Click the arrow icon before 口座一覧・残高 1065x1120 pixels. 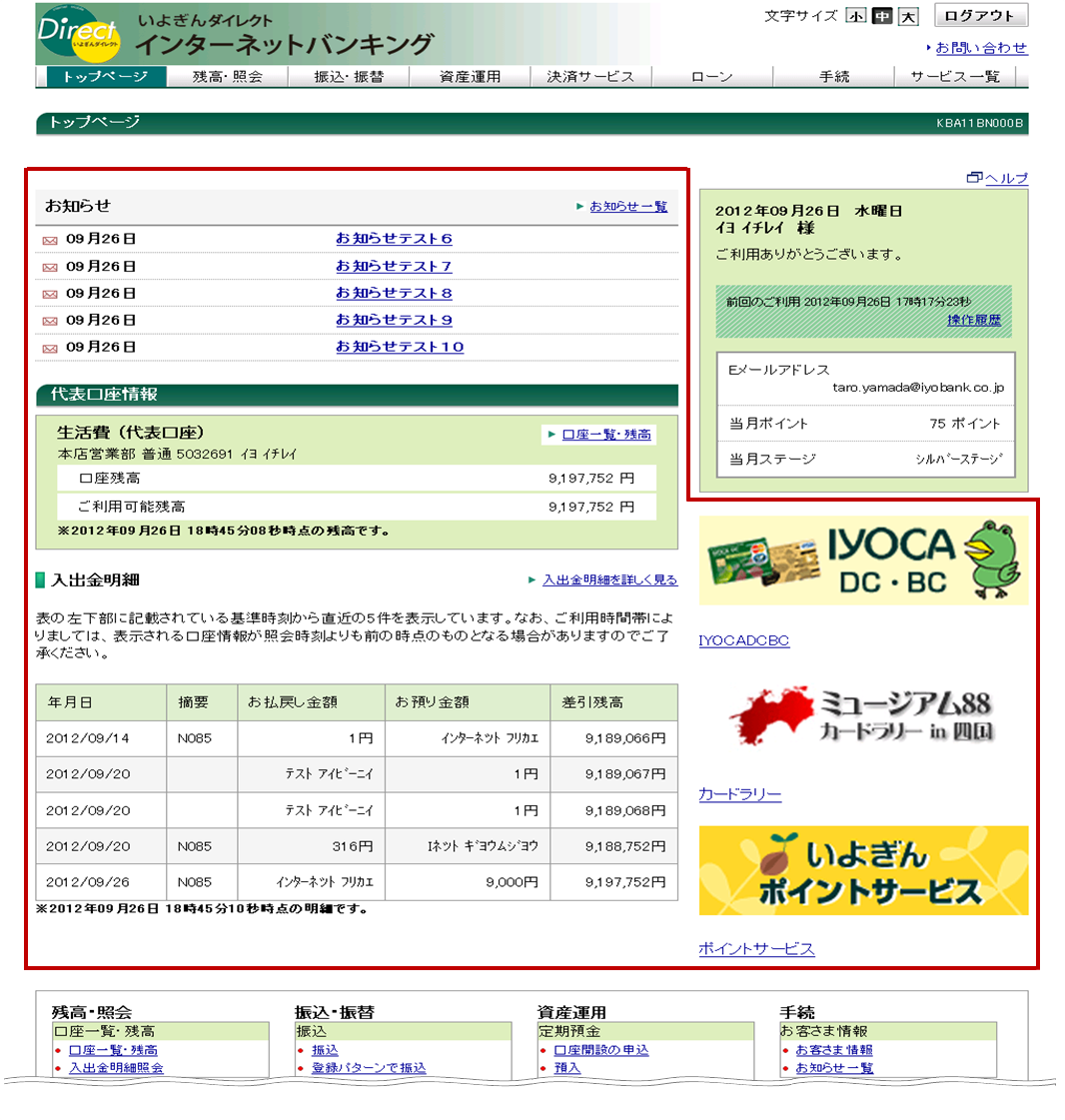(551, 435)
